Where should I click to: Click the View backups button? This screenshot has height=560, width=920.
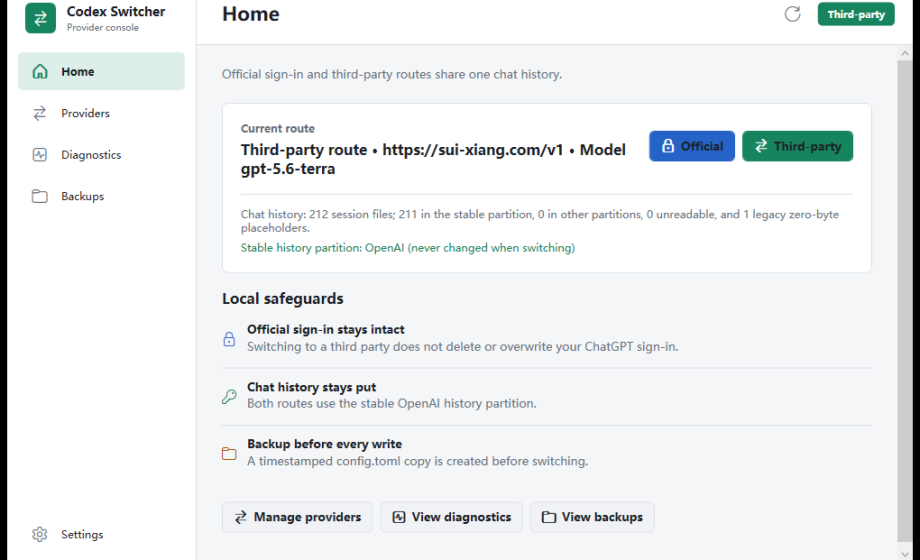(x=592, y=517)
